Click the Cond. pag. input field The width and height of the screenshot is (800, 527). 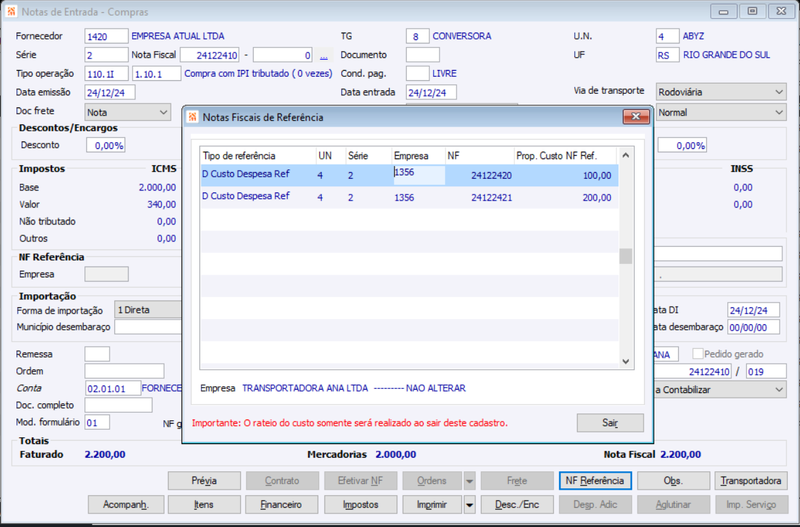(x=417, y=73)
